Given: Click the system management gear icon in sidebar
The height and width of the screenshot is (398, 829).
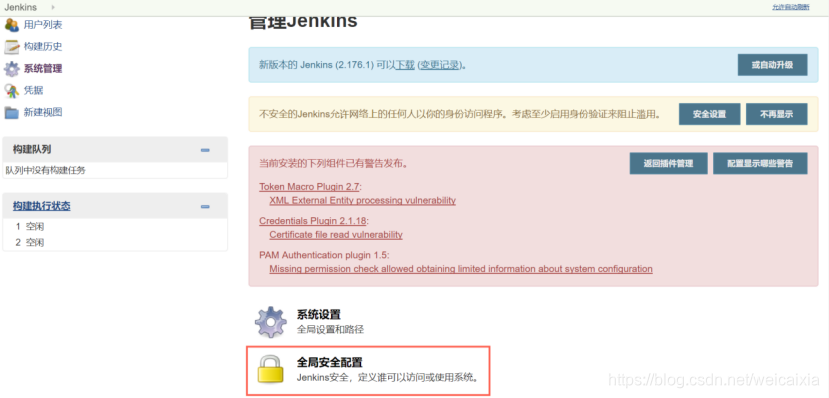Looking at the screenshot, I should [12, 69].
